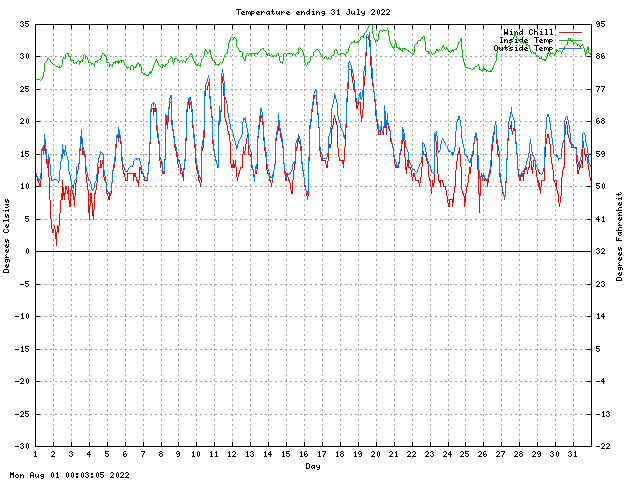Click the timestamp 'Mon Aug 01 00:03:05 2022'

coord(69,475)
